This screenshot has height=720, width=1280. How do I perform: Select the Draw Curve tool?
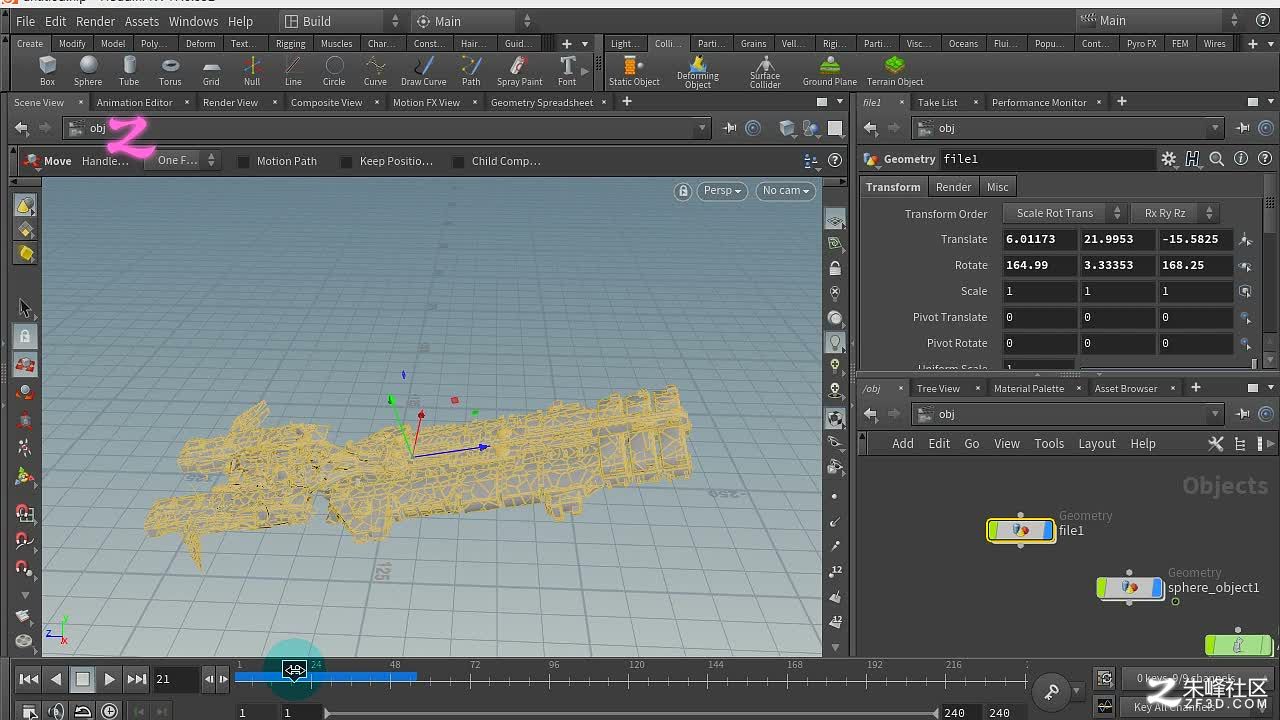(x=424, y=70)
